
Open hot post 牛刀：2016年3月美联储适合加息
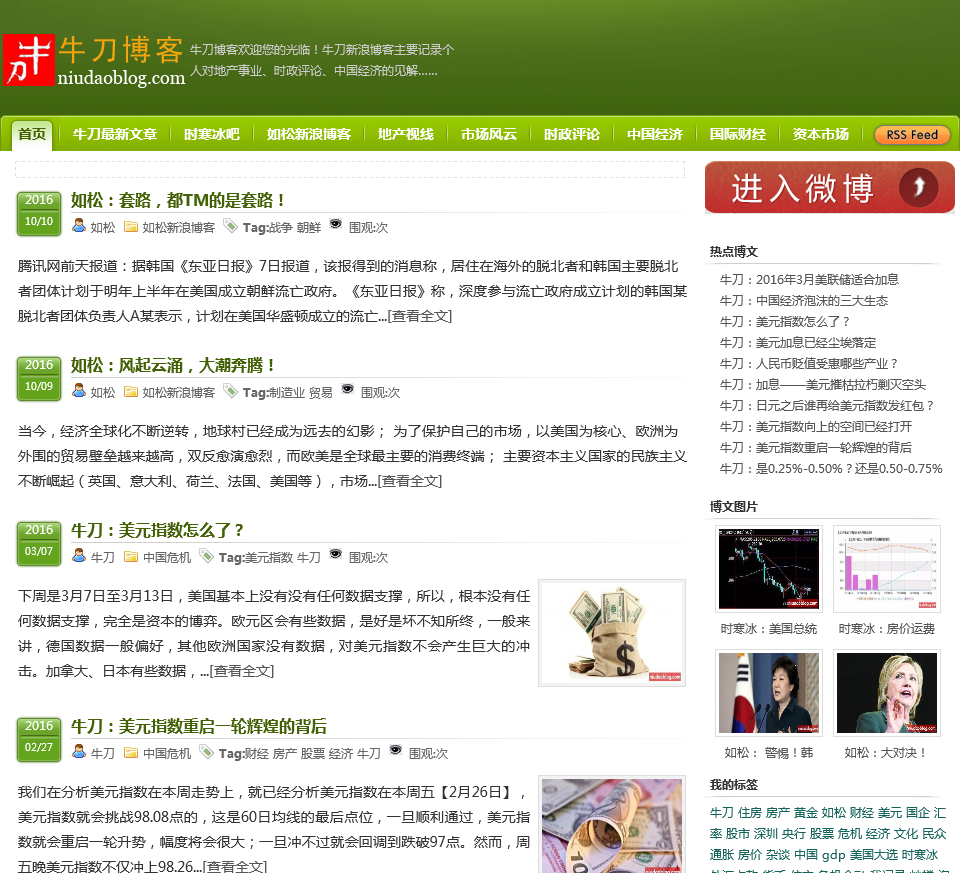click(x=809, y=280)
